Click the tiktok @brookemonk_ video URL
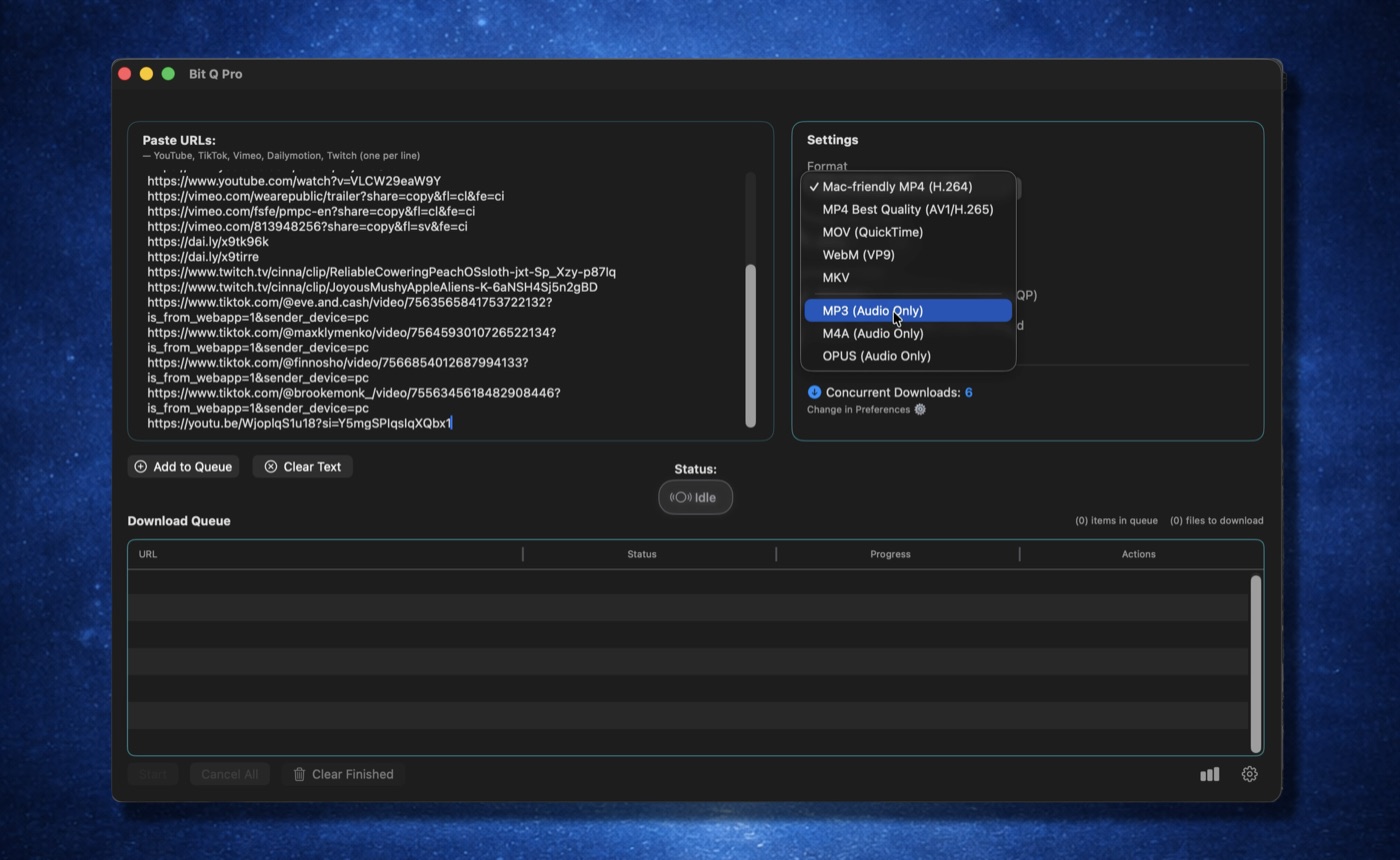The image size is (1400, 860). point(353,400)
